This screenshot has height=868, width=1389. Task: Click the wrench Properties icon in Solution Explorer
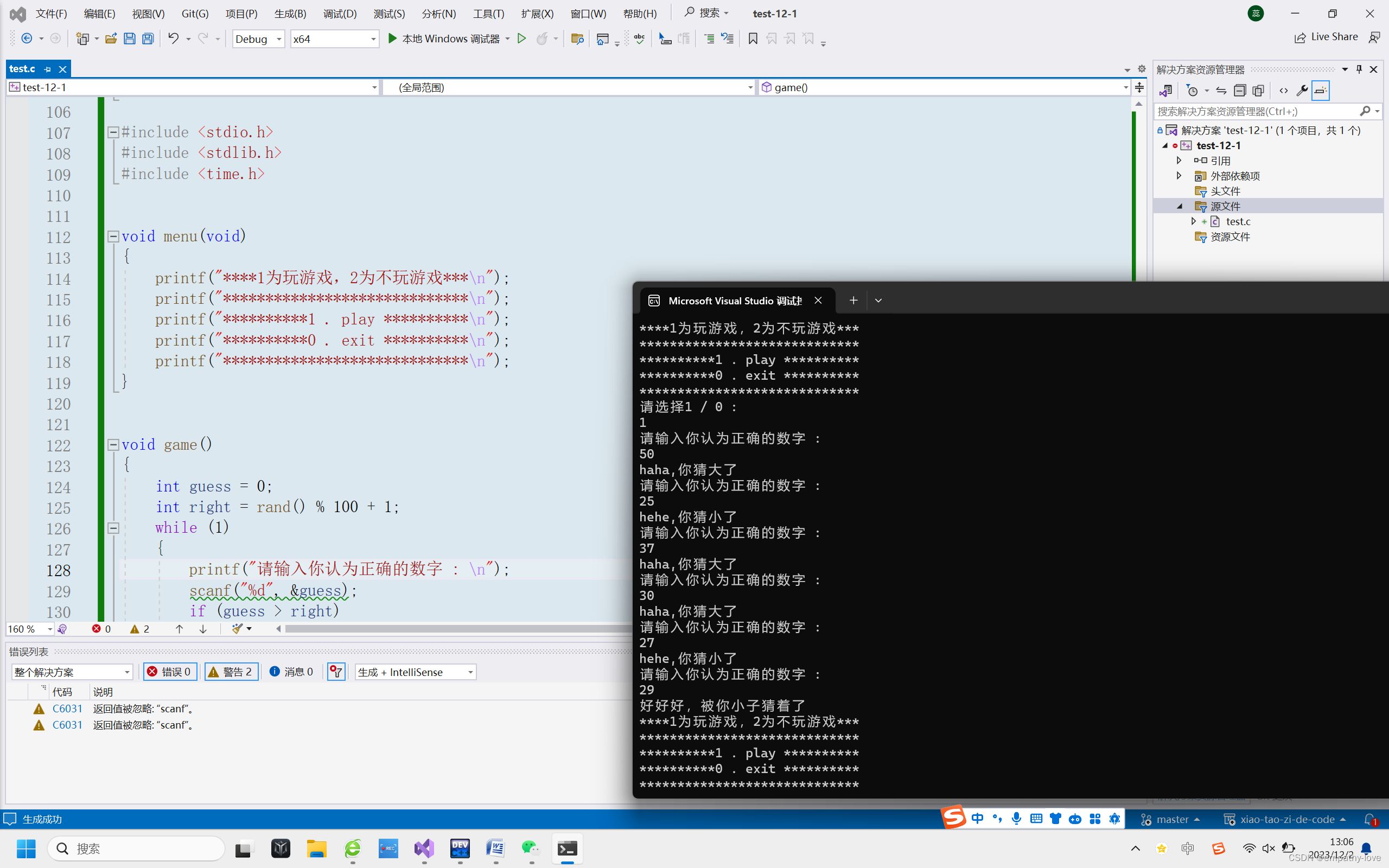[1302, 91]
